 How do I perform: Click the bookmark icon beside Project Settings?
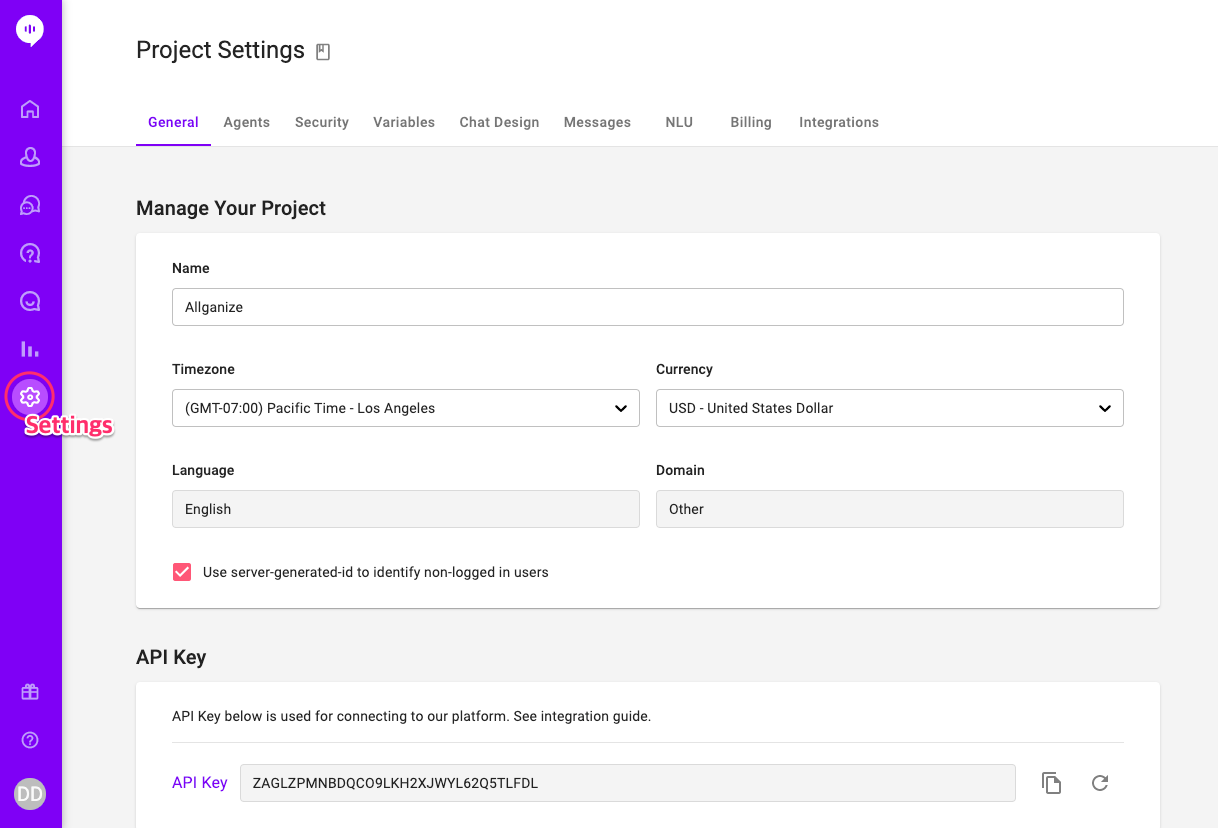click(322, 50)
